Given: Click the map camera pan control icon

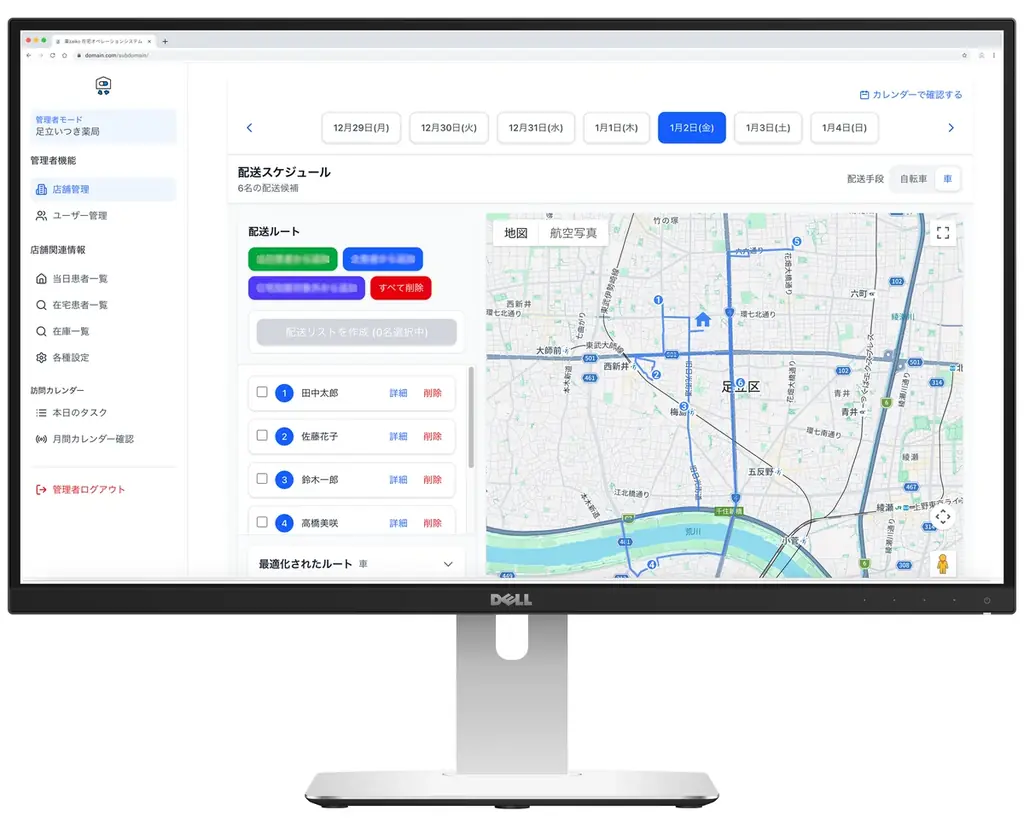Looking at the screenshot, I should (942, 517).
